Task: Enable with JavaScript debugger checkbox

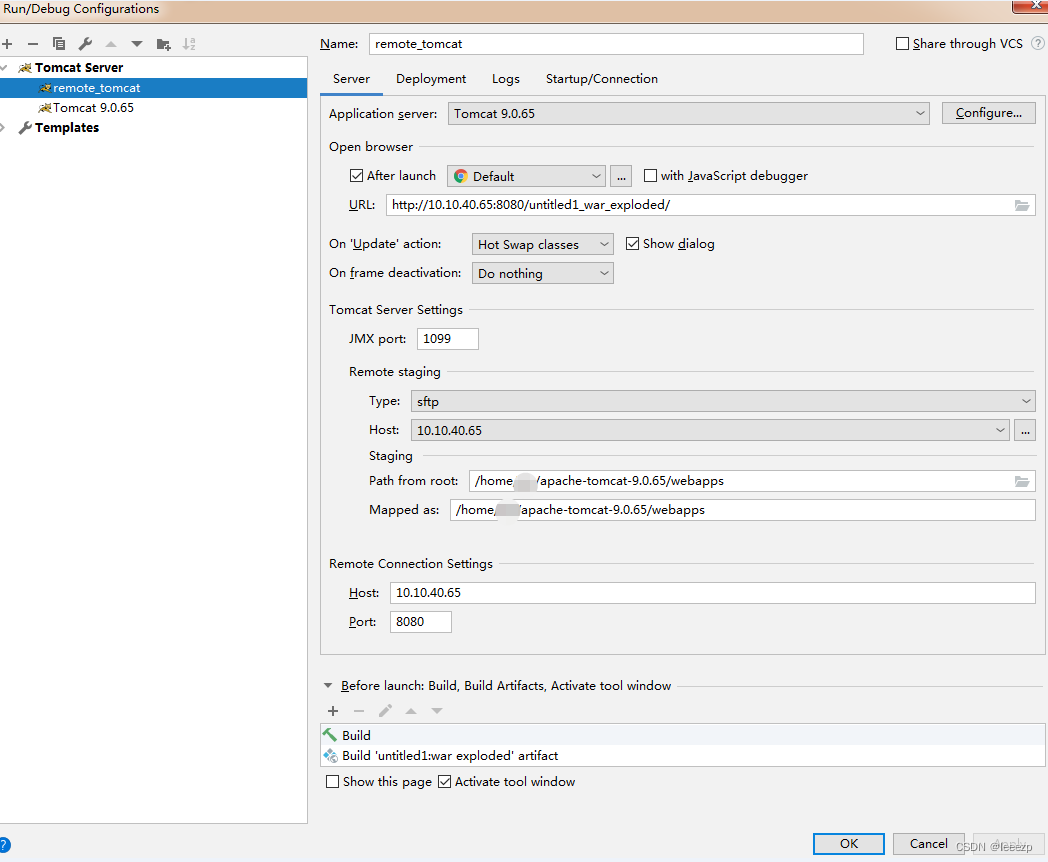Action: pyautogui.click(x=650, y=176)
